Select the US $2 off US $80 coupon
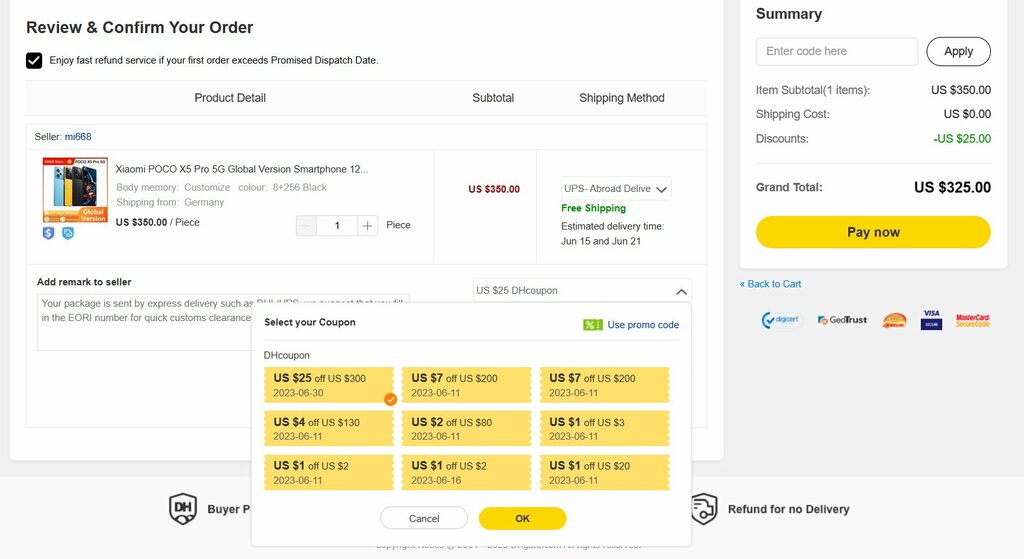 pyautogui.click(x=466, y=428)
